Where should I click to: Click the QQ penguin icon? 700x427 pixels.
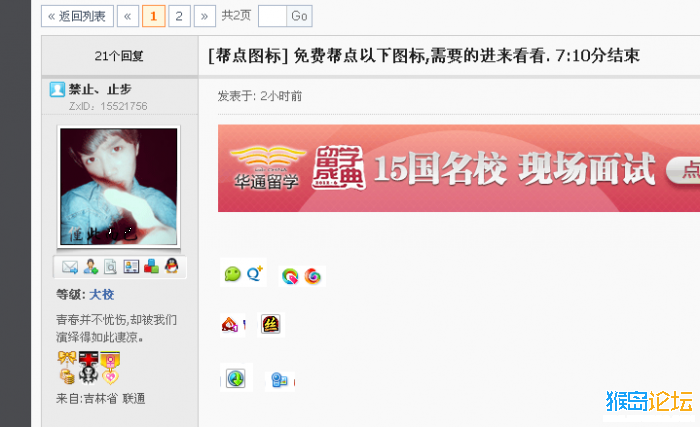tap(172, 266)
